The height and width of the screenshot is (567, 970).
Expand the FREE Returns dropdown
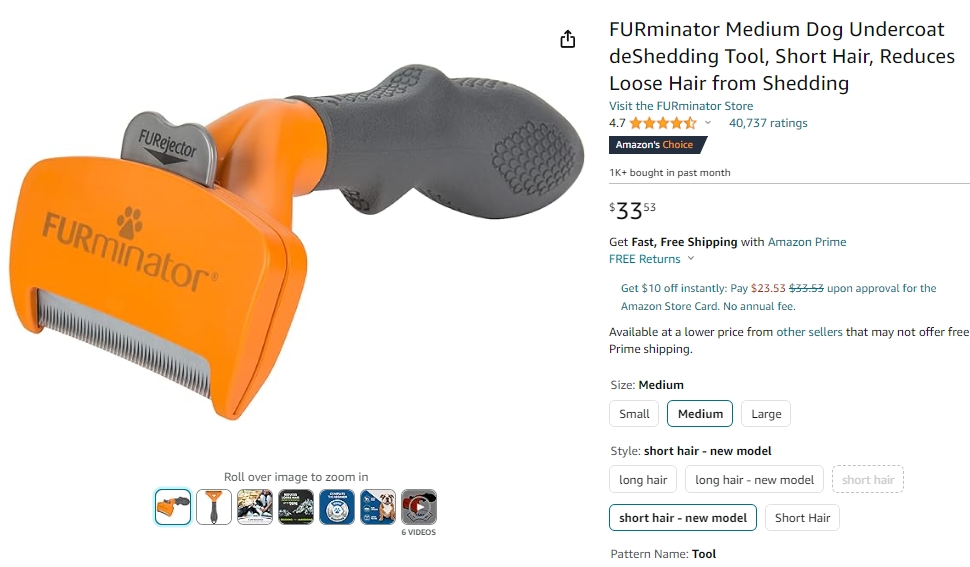tap(691, 259)
